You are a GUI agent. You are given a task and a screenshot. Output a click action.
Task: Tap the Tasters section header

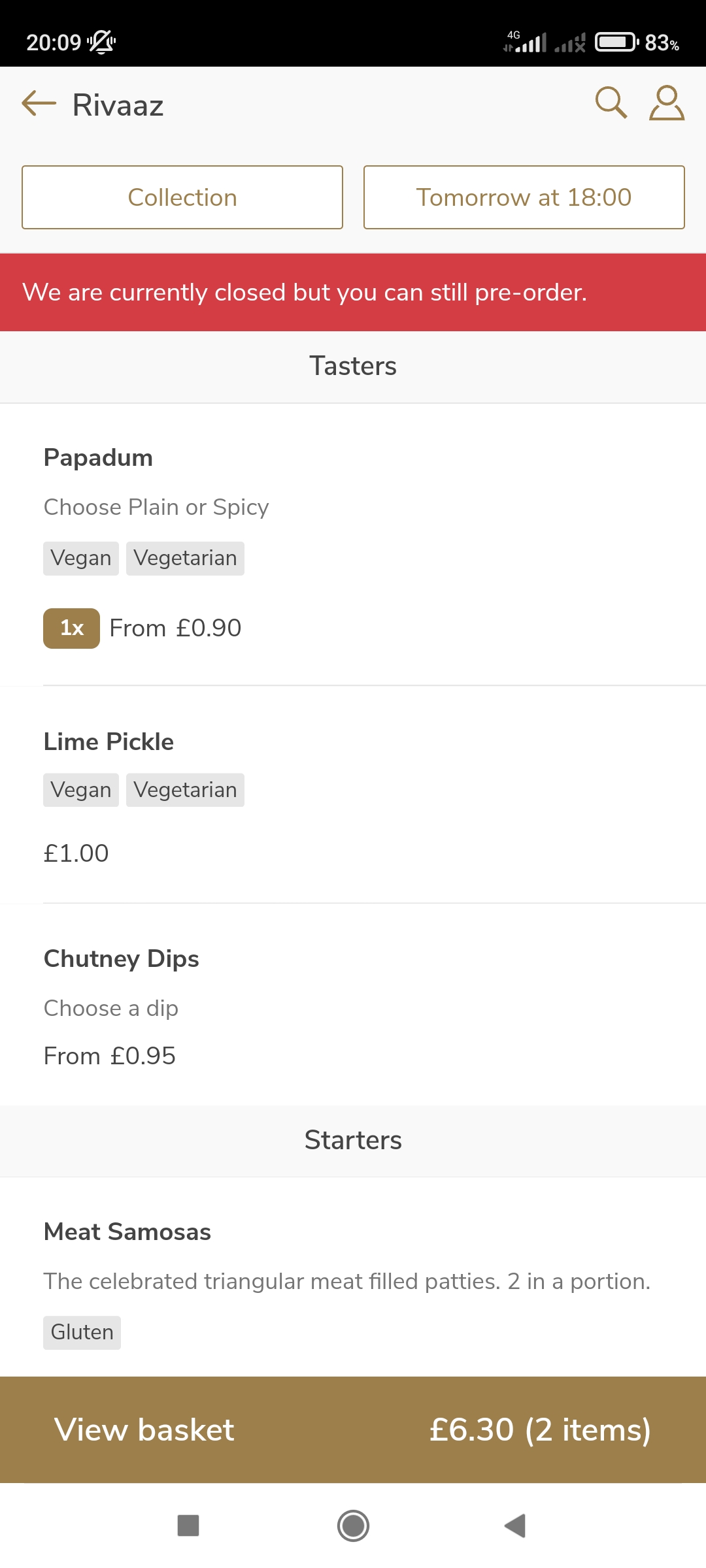(x=353, y=366)
